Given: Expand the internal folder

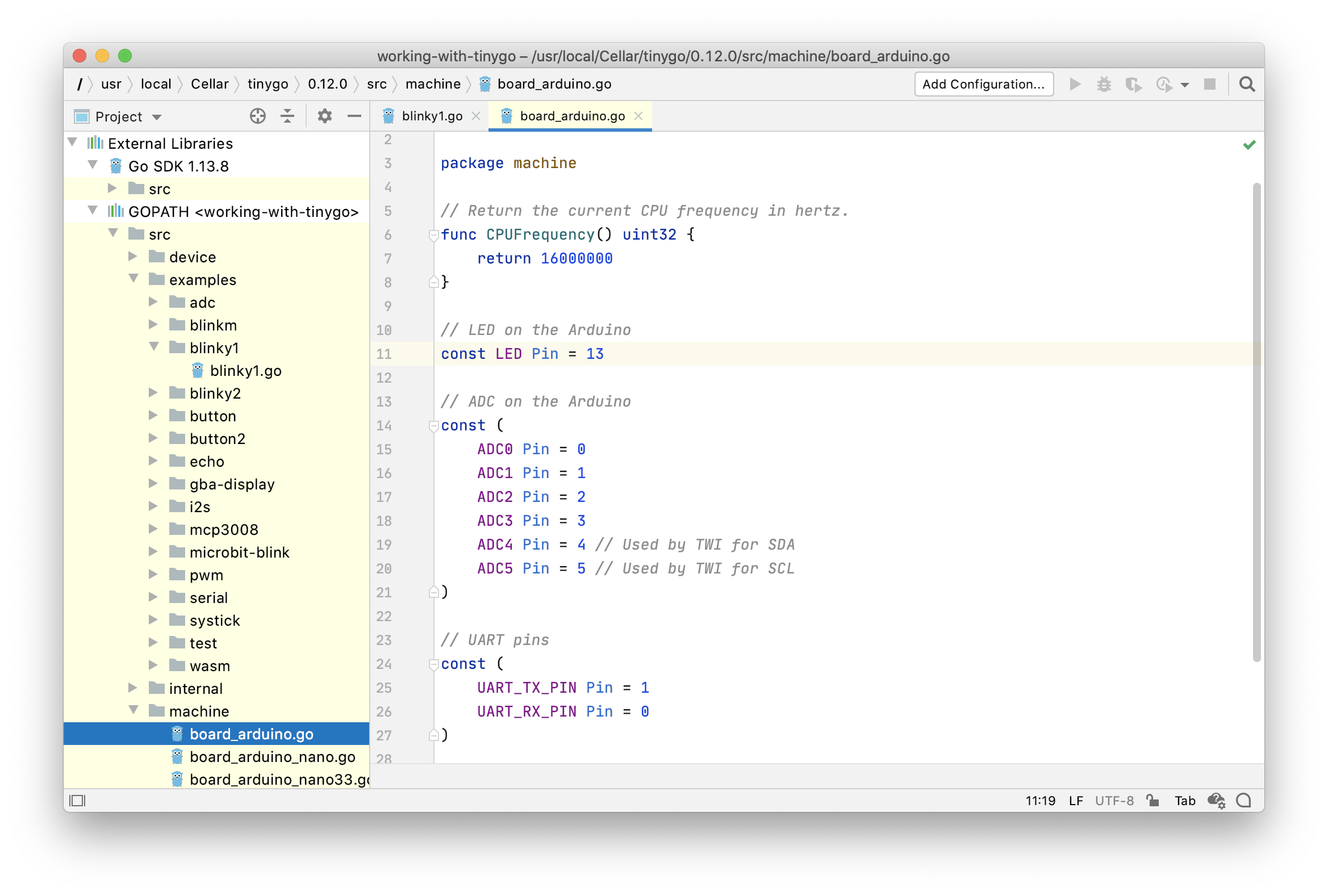Looking at the screenshot, I should point(132,688).
